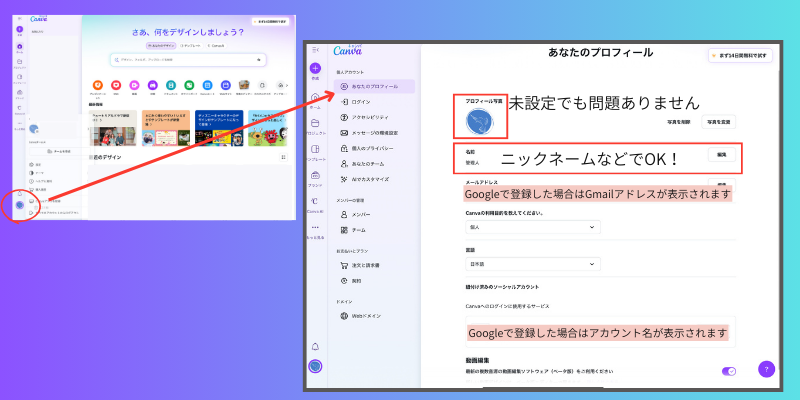The width and height of the screenshot is (800, 400).
Task: Open あなたのチーム menu item
Action: click(374, 164)
